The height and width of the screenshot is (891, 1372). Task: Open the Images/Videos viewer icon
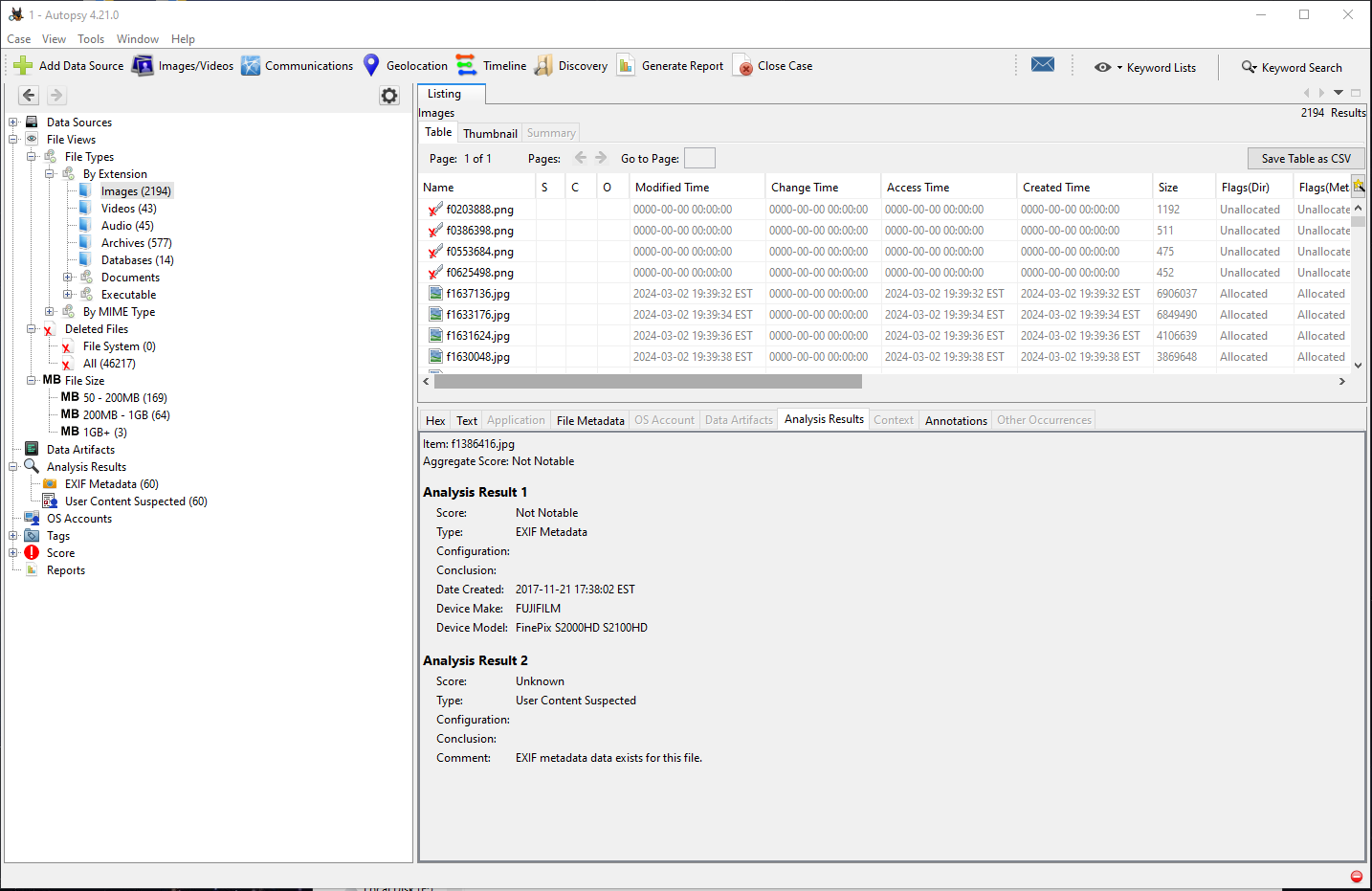tap(143, 65)
